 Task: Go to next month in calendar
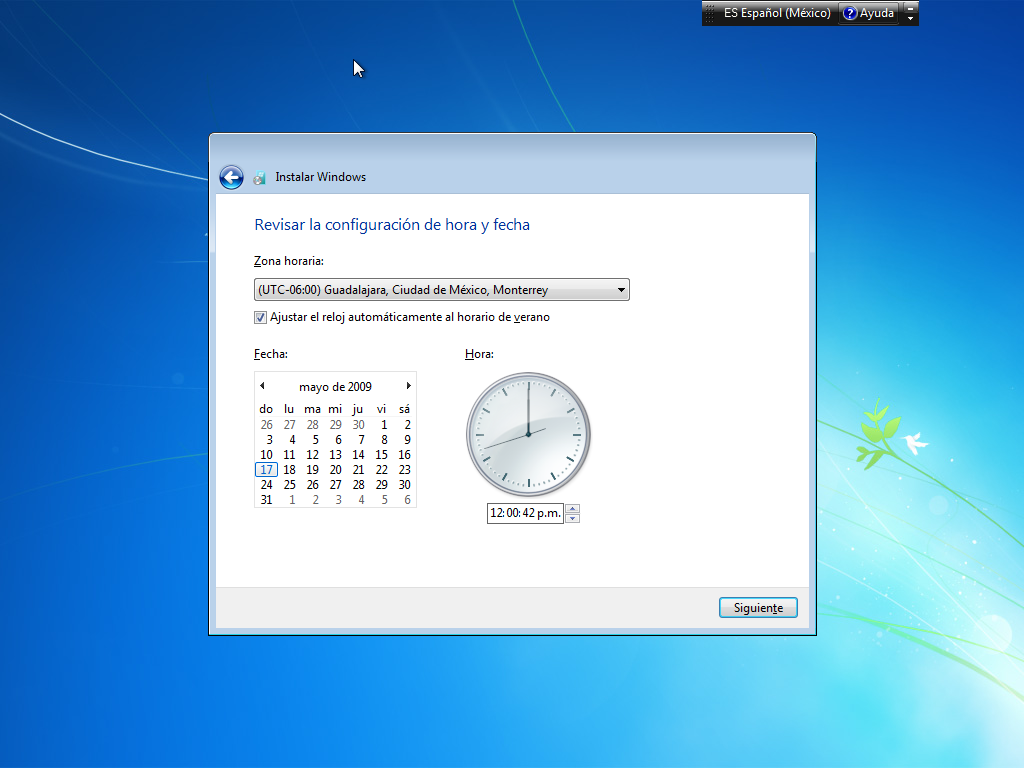click(x=409, y=386)
